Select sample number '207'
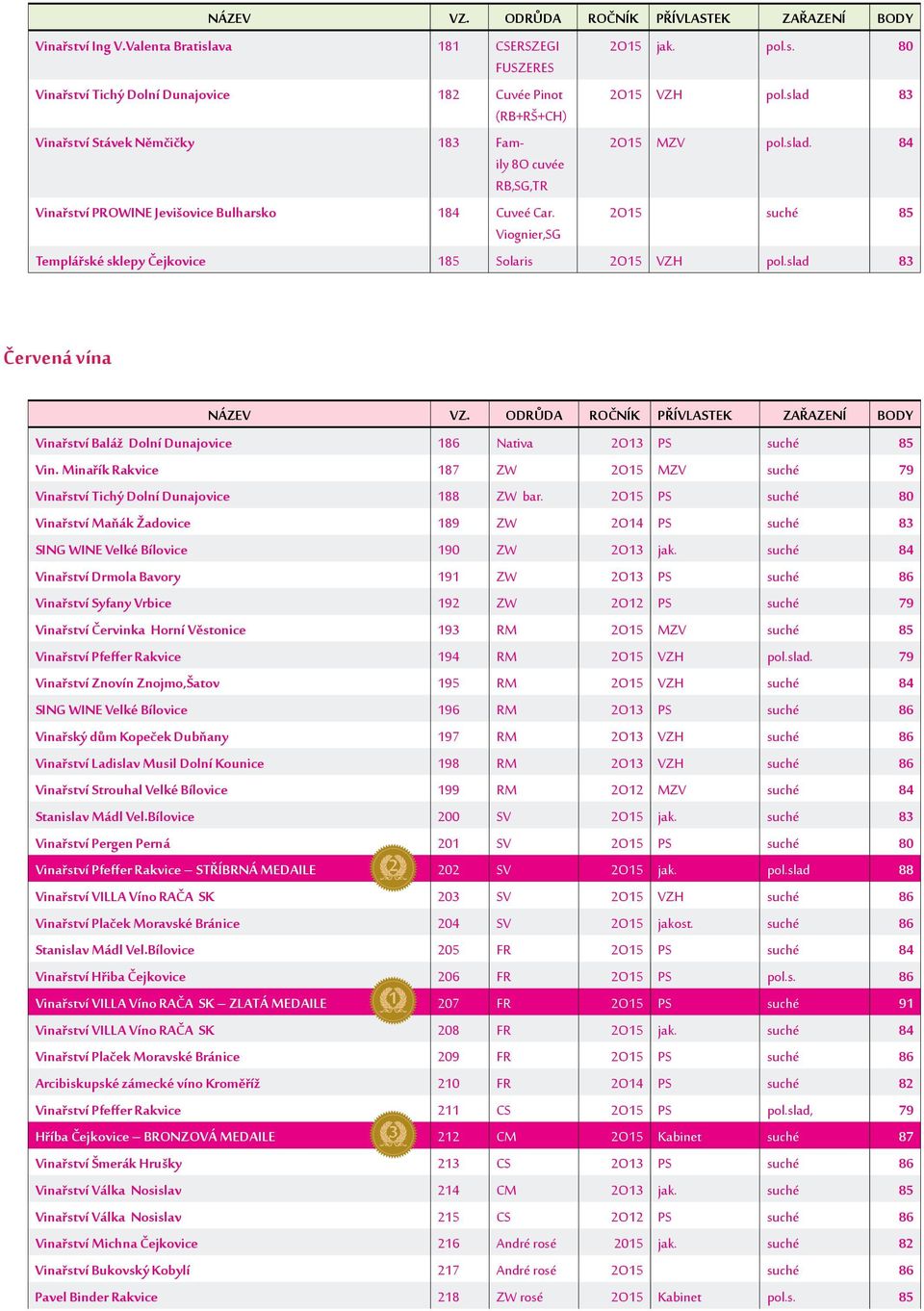This screenshot has width=924, height=1311. (449, 1003)
